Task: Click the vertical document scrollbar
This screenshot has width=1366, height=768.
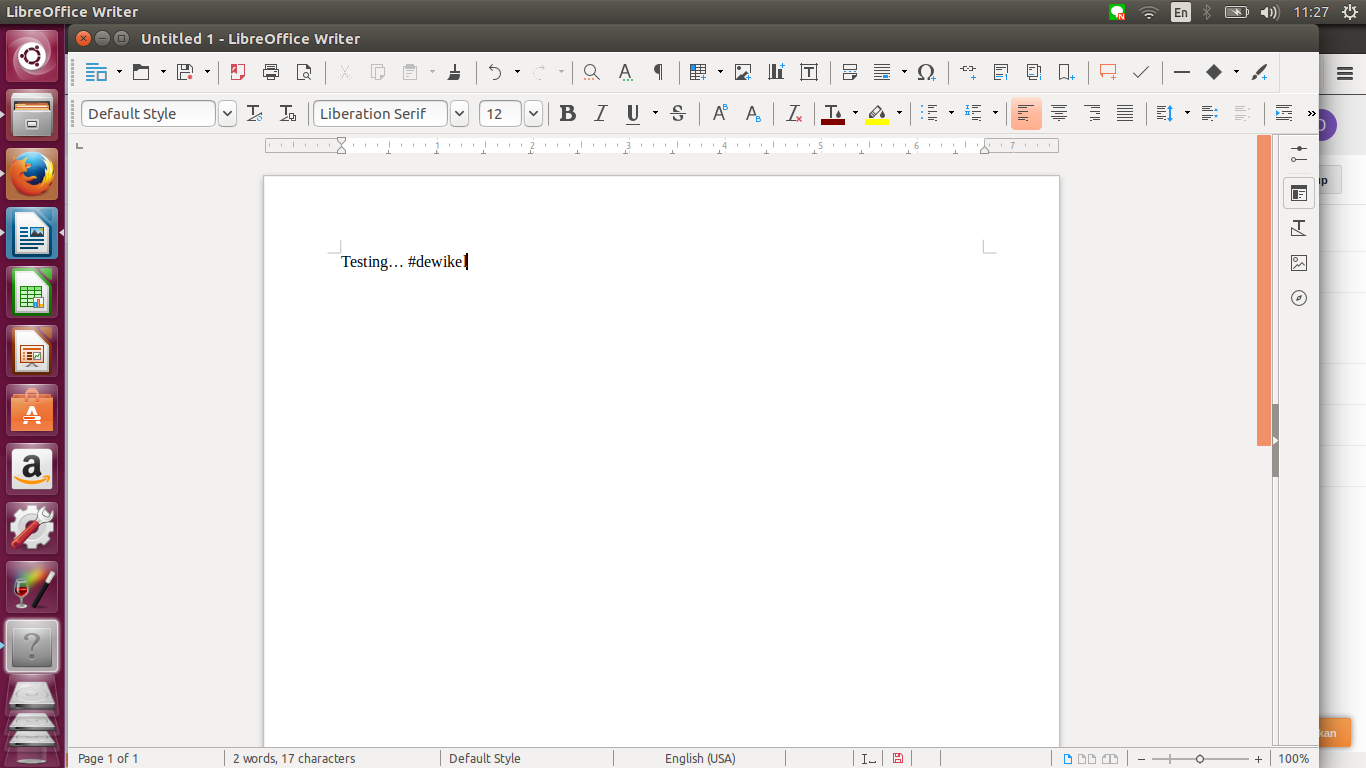Action: point(1264,289)
